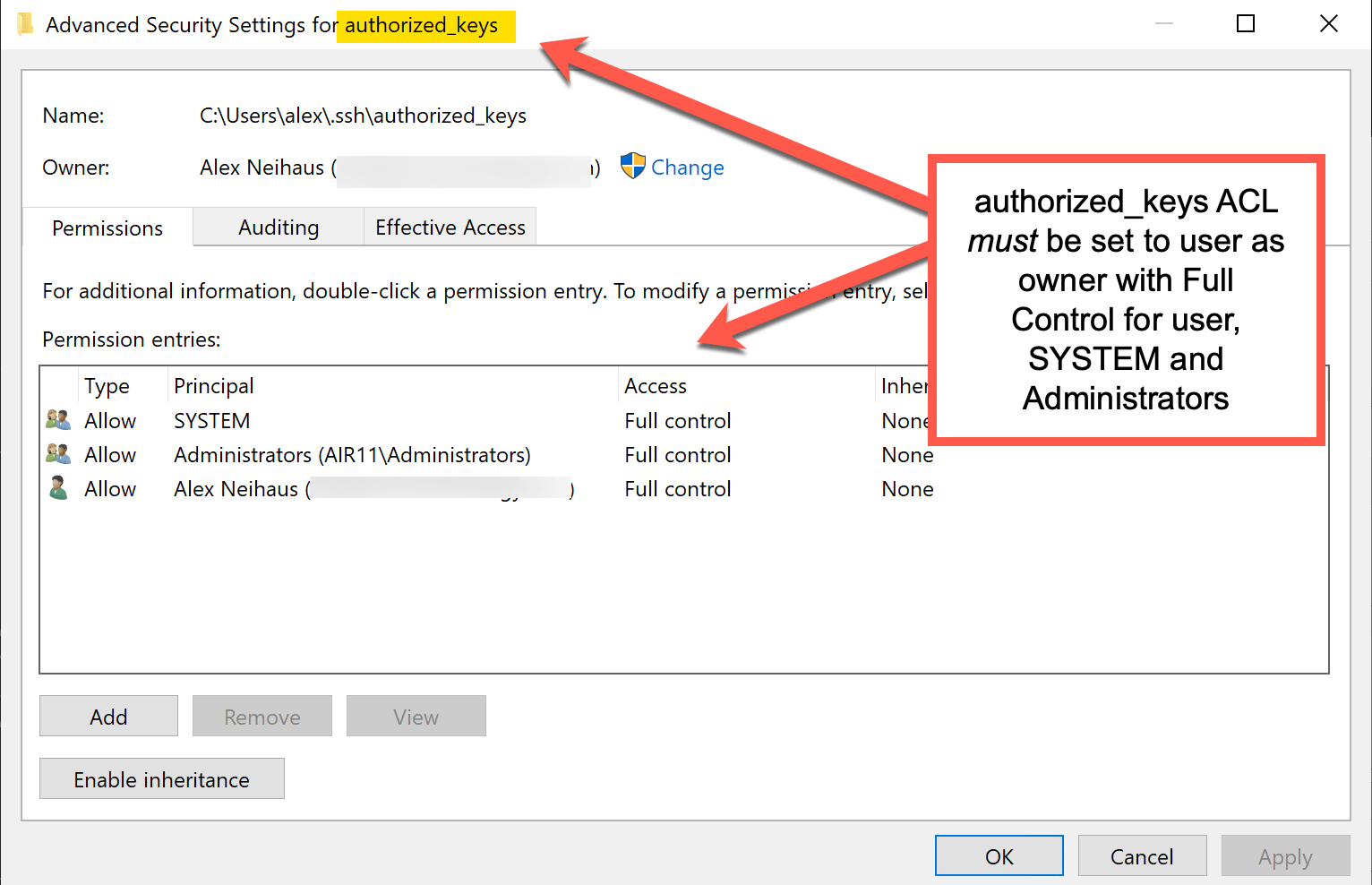Click the Administrators group icon
Screen dimensions: 1372x885
click(x=57, y=453)
